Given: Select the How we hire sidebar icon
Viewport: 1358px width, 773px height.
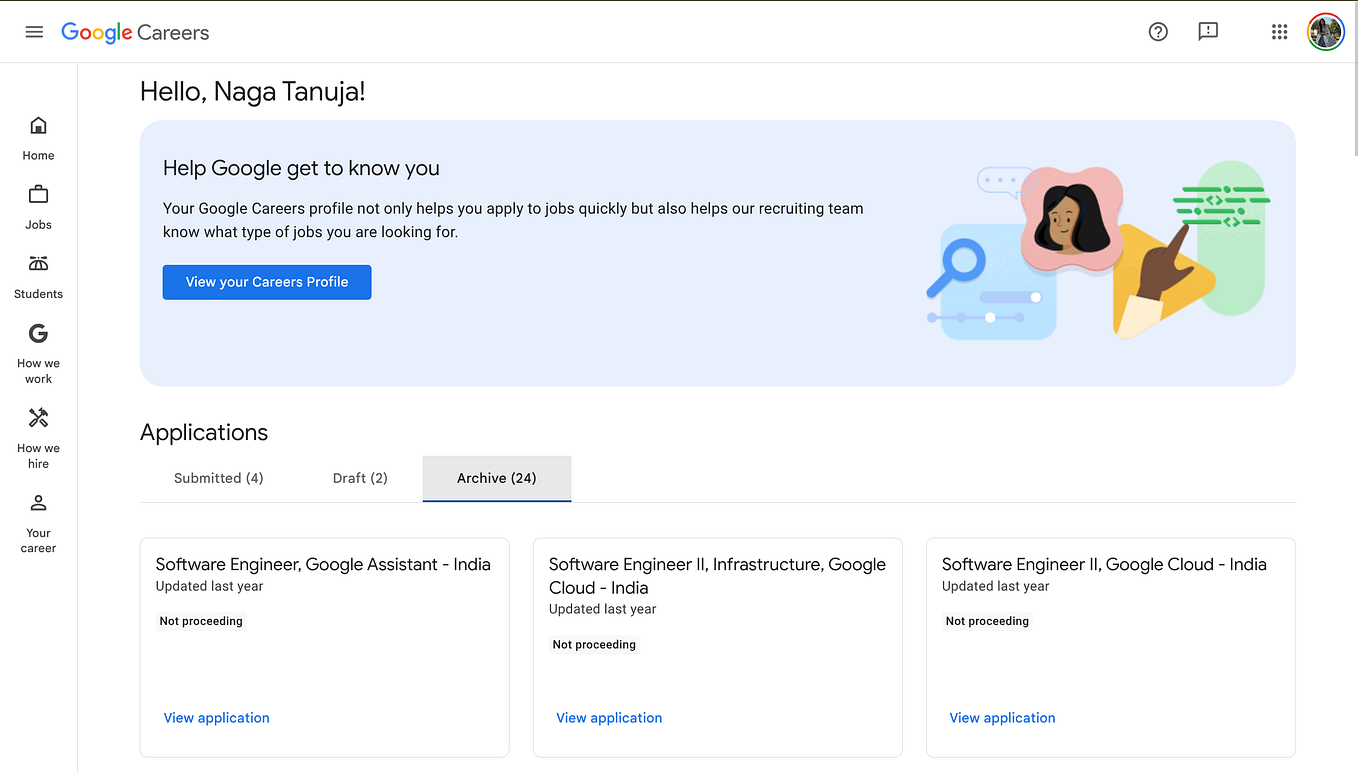Looking at the screenshot, I should [38, 435].
